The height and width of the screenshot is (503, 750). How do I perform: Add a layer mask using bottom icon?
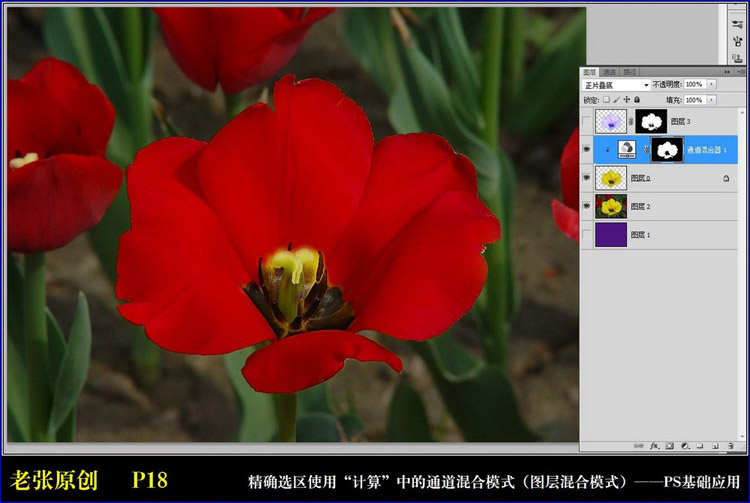pos(669,445)
